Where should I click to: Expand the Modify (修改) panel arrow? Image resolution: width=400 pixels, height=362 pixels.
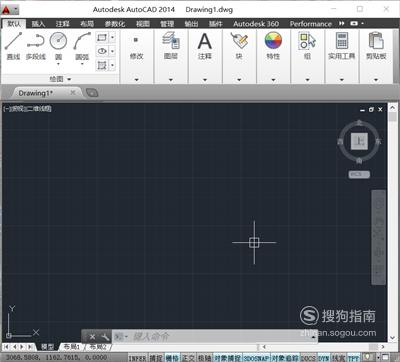(136, 80)
